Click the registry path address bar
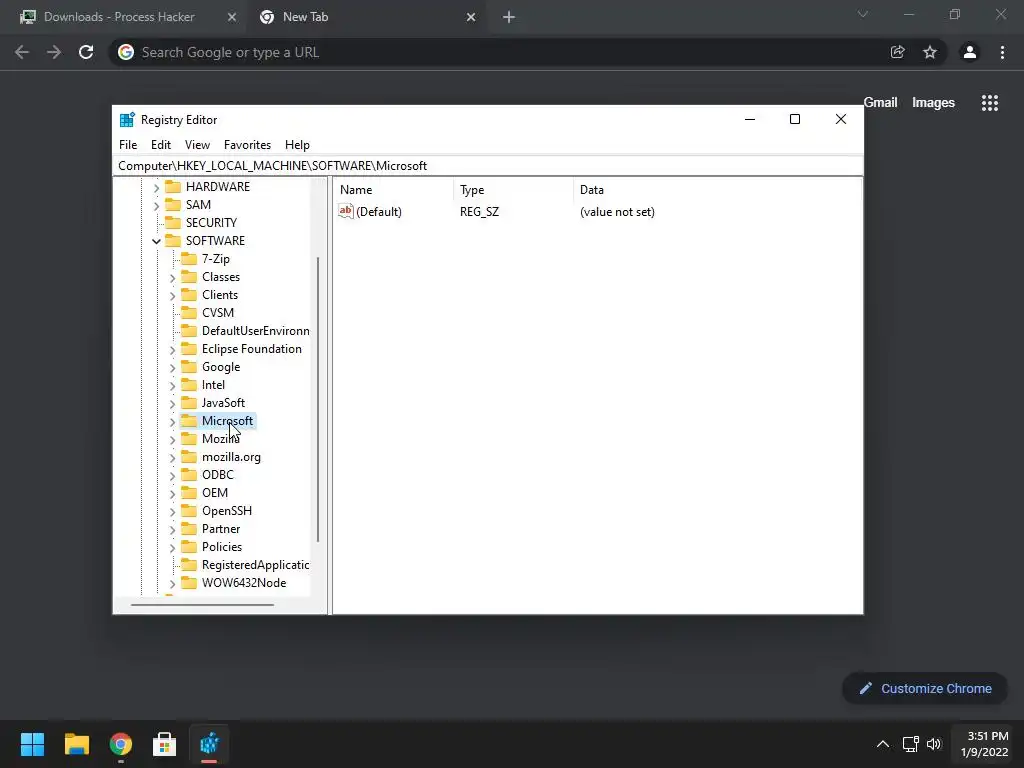Screen dimensions: 1024x768 click(489, 166)
